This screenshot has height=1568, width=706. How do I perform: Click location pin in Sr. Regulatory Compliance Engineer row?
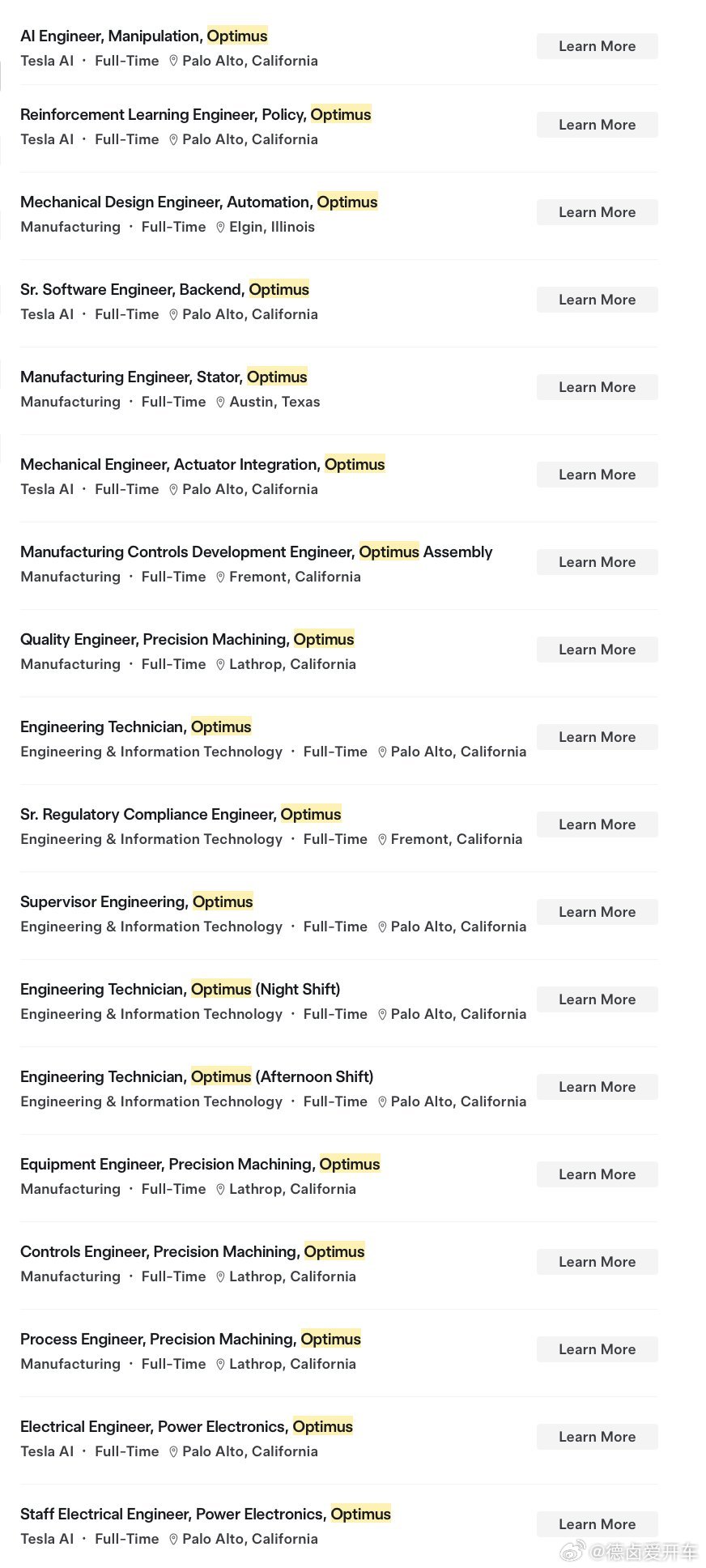[x=382, y=840]
